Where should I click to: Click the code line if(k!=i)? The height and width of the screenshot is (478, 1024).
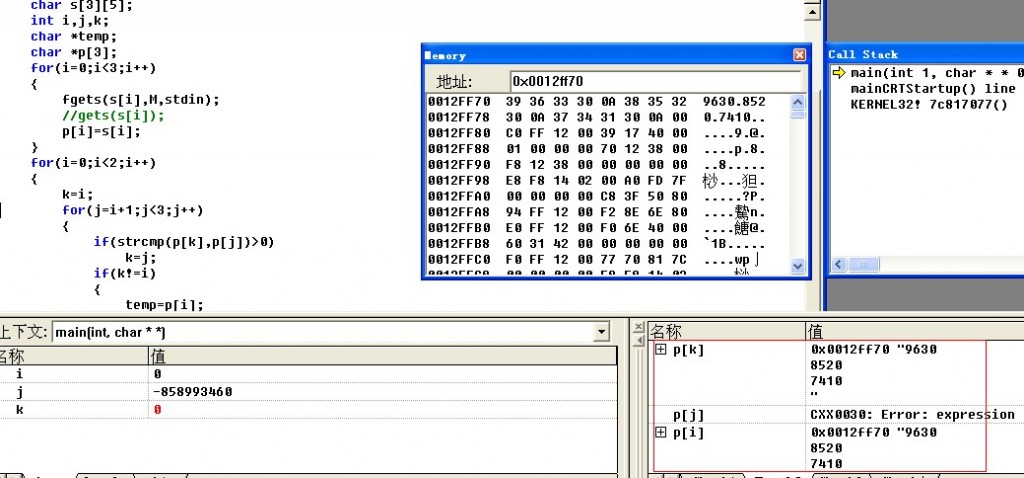click(x=125, y=273)
